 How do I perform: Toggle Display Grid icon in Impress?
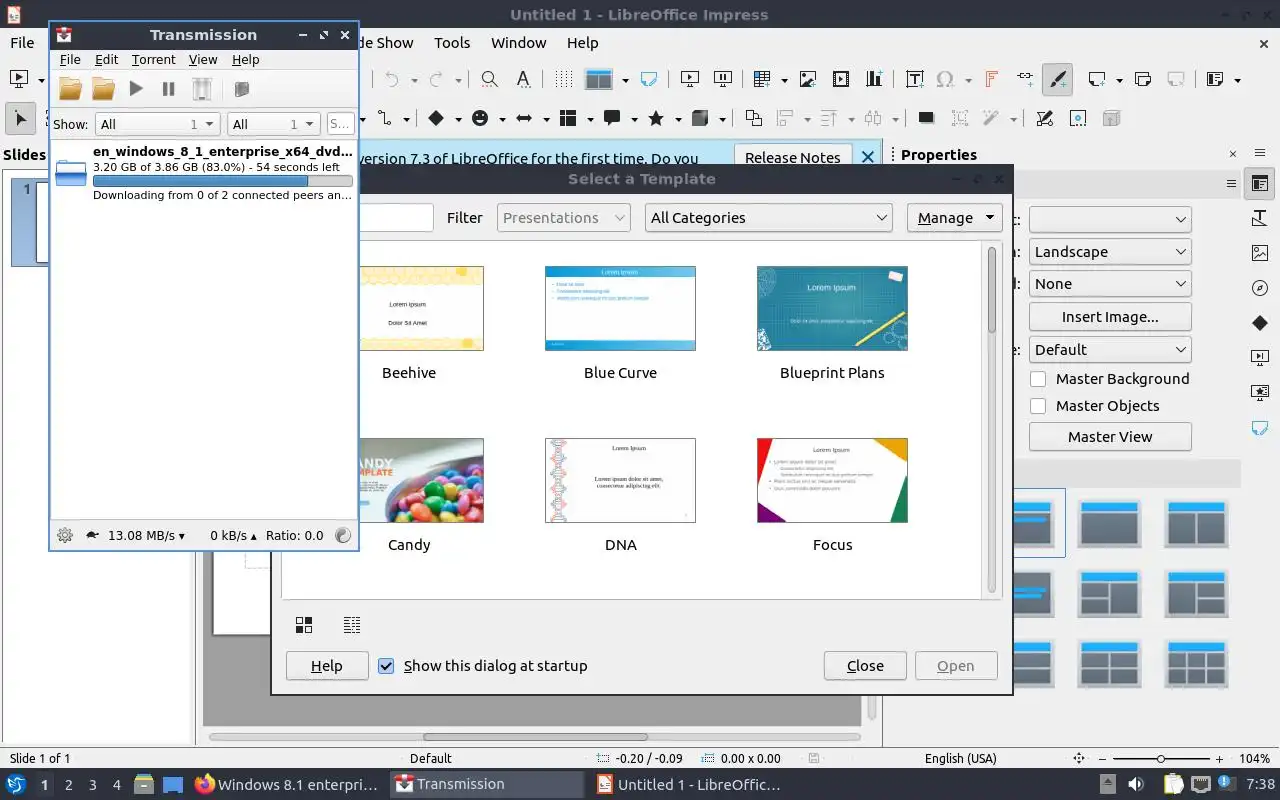point(564,79)
